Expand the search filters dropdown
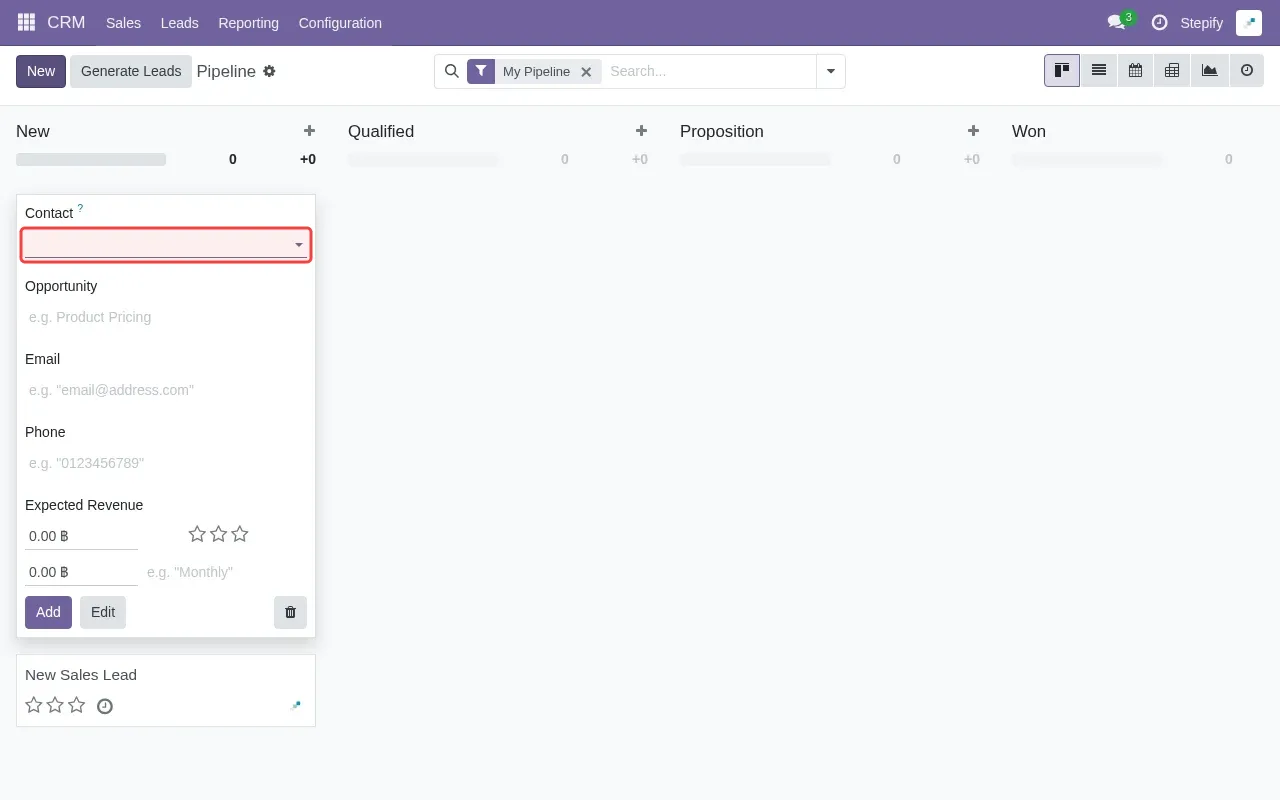The width and height of the screenshot is (1280, 800). 831,71
